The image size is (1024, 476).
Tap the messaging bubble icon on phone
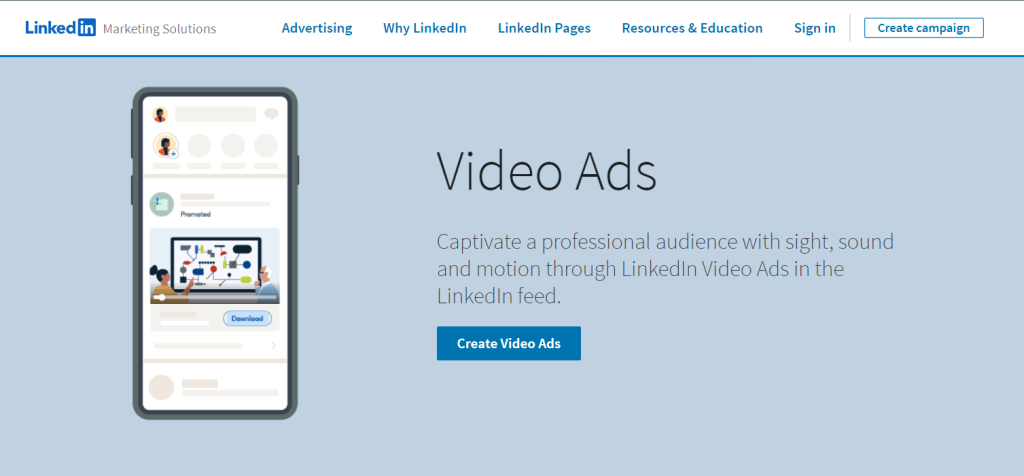270,114
